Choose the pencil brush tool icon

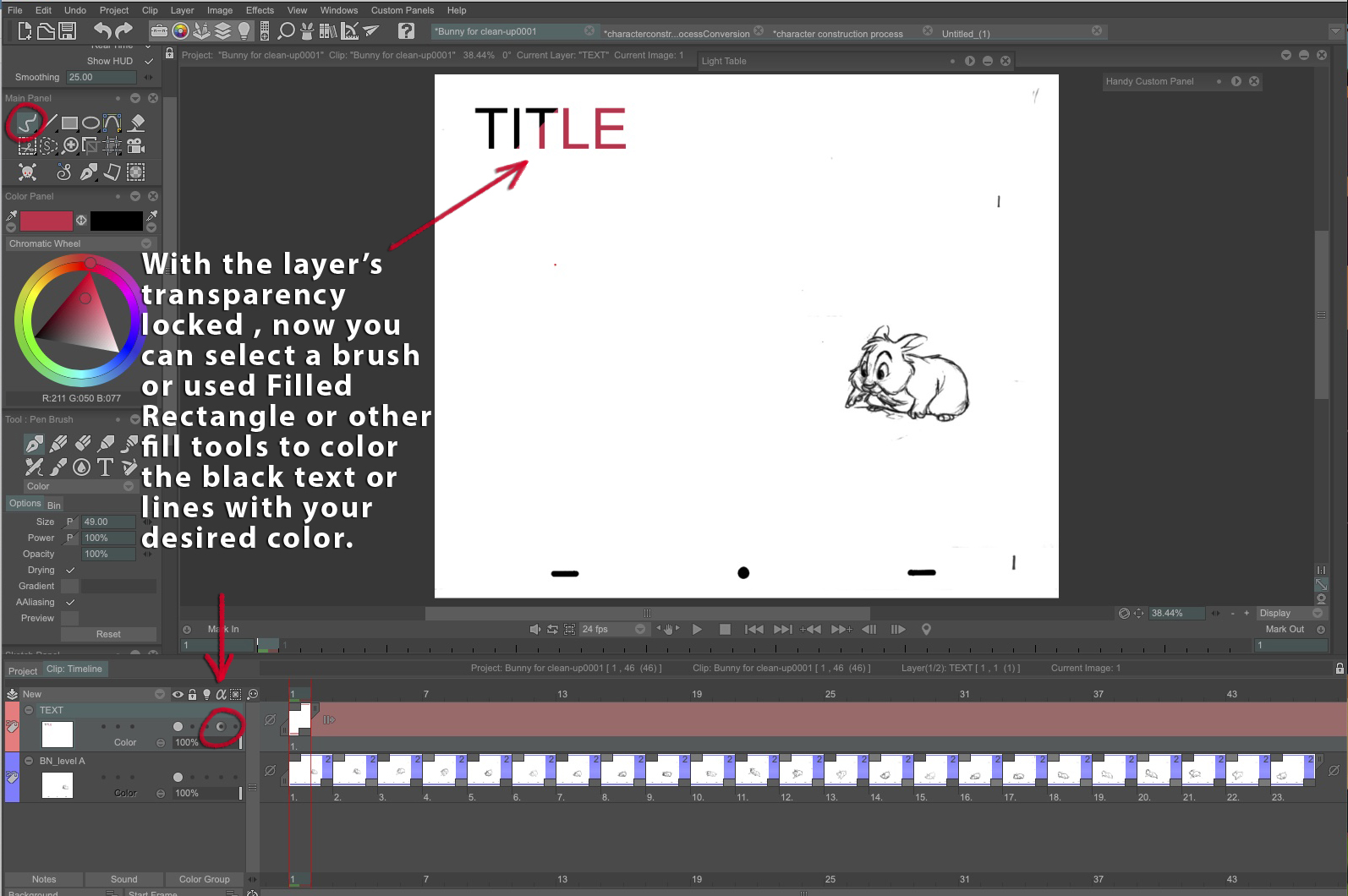pyautogui.click(x=58, y=444)
